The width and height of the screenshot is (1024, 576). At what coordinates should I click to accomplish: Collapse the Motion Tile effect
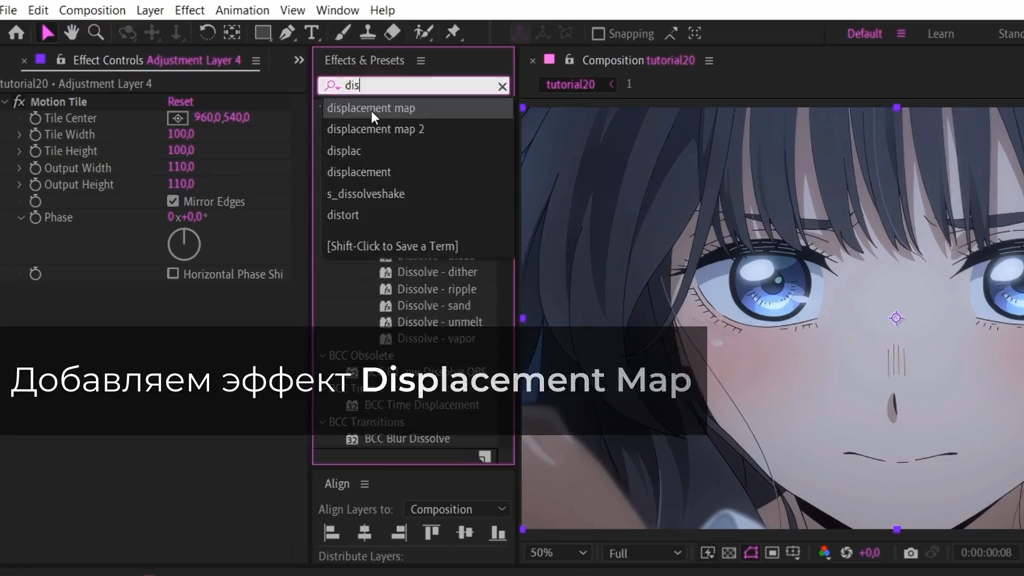click(5, 102)
